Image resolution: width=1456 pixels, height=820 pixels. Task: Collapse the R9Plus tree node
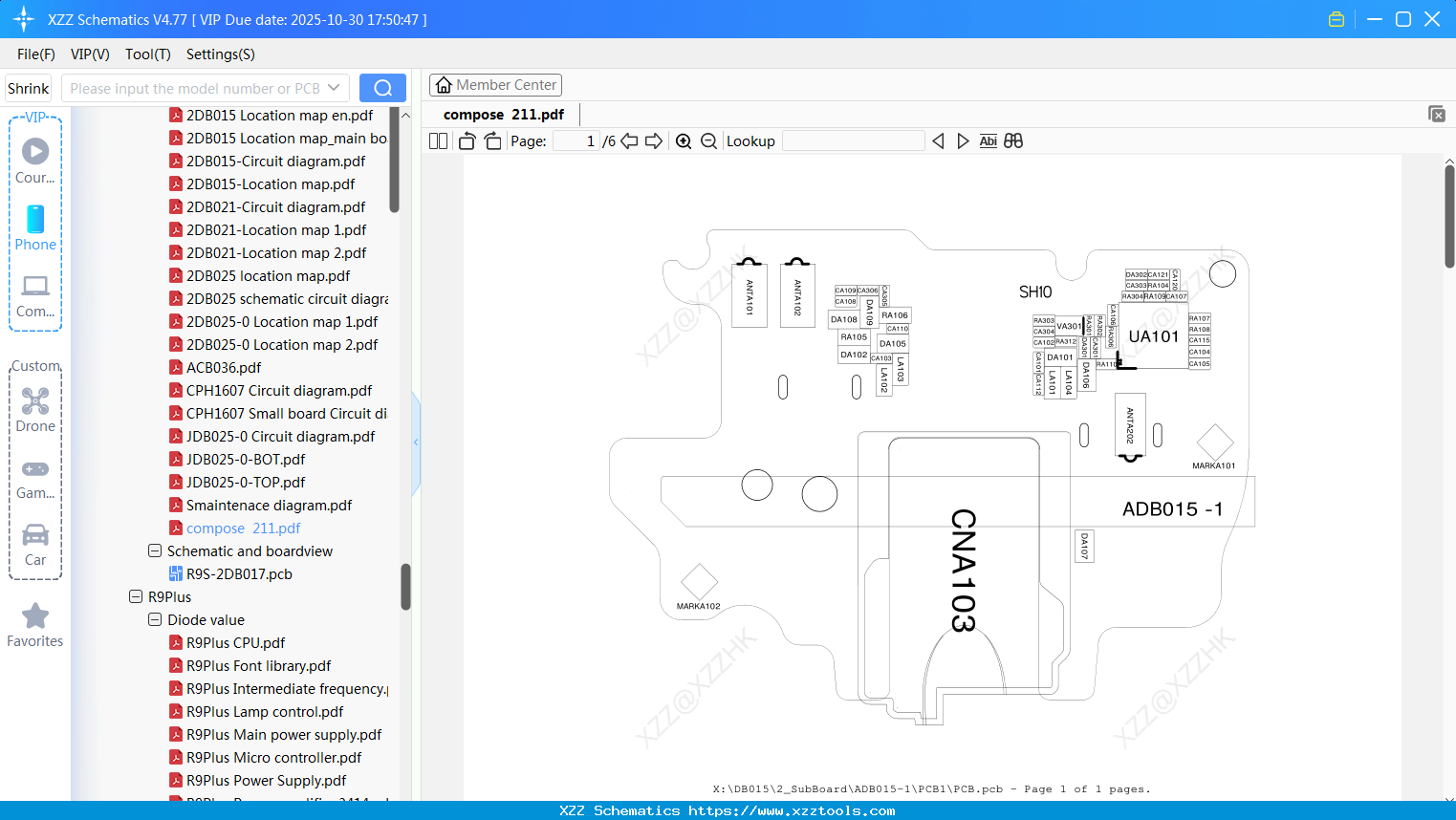136,596
